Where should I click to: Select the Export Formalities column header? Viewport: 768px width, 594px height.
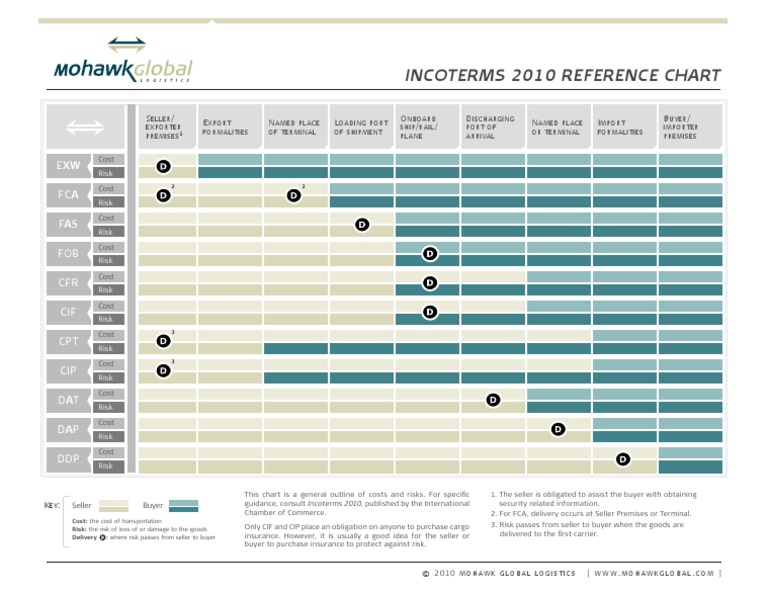pyautogui.click(x=230, y=127)
